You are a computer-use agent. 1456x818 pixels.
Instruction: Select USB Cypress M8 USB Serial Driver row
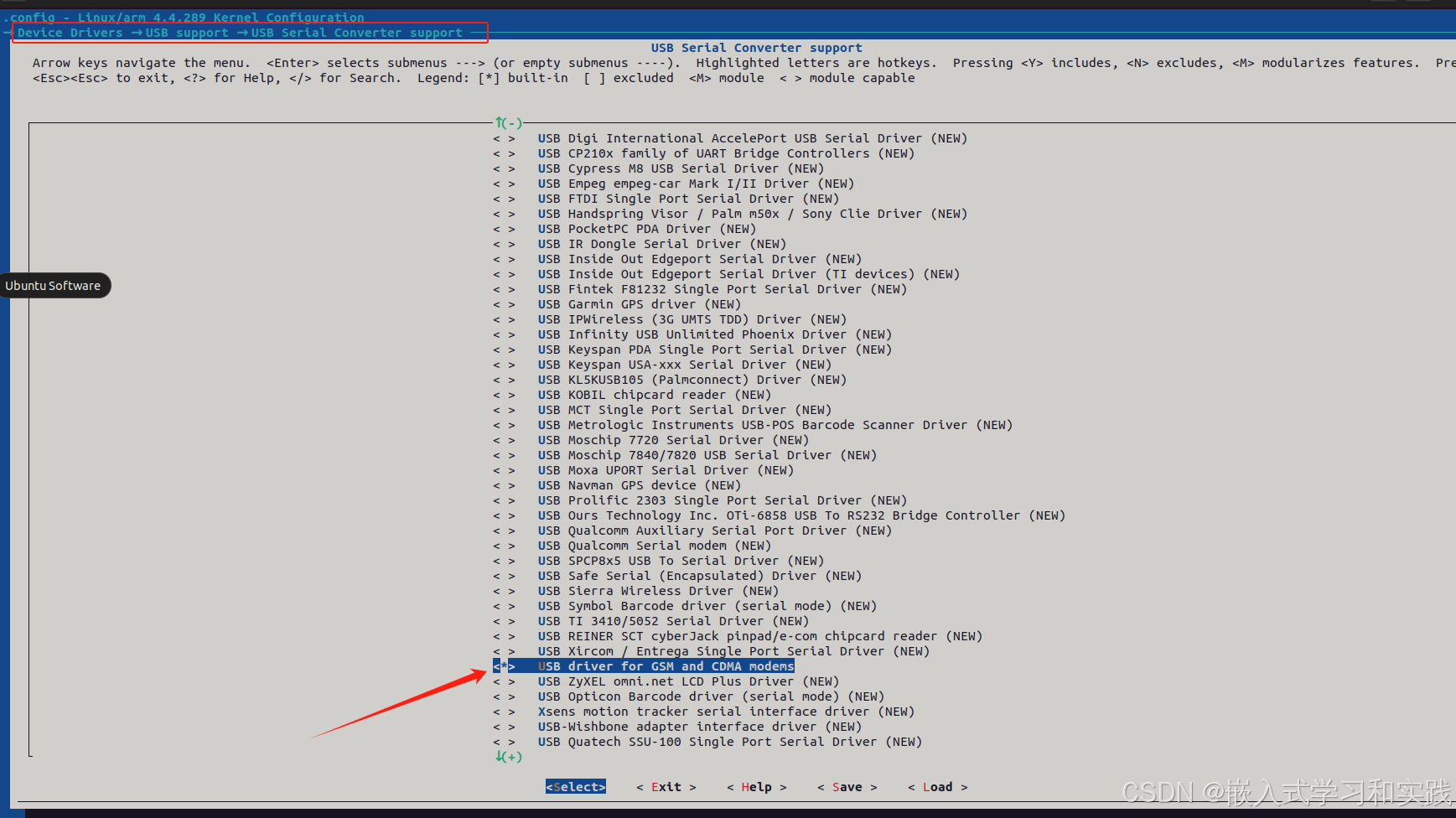click(659, 168)
